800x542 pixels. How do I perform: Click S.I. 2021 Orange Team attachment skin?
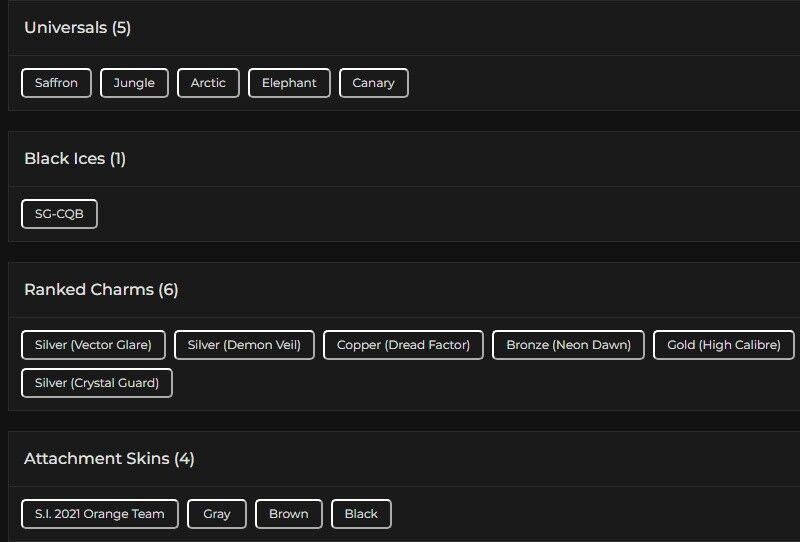[x=100, y=514]
